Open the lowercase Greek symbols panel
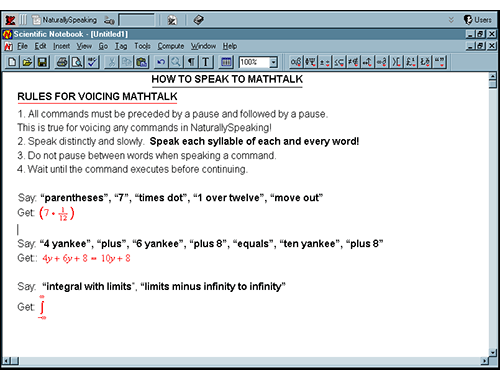Viewport: 500px width, 381px height. [296, 62]
